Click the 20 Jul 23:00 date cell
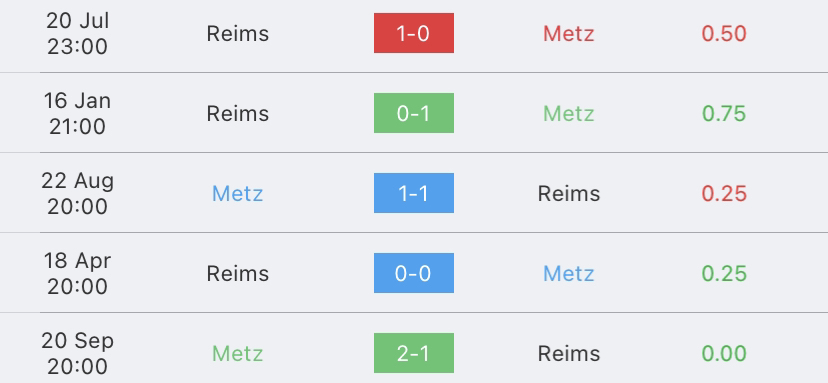The height and width of the screenshot is (383, 828). (78, 33)
